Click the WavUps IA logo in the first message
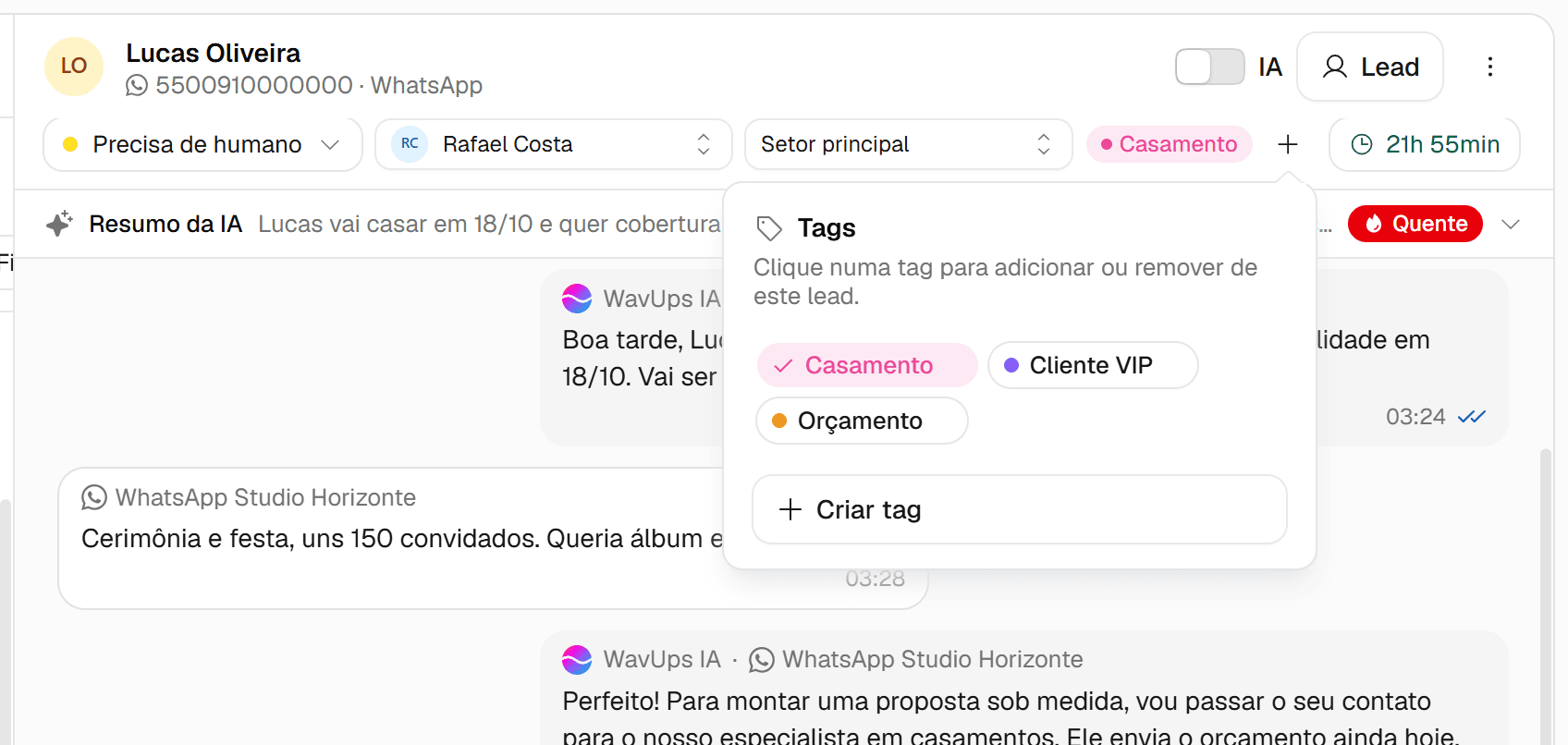Screen dimensions: 1568x745 coord(577,299)
